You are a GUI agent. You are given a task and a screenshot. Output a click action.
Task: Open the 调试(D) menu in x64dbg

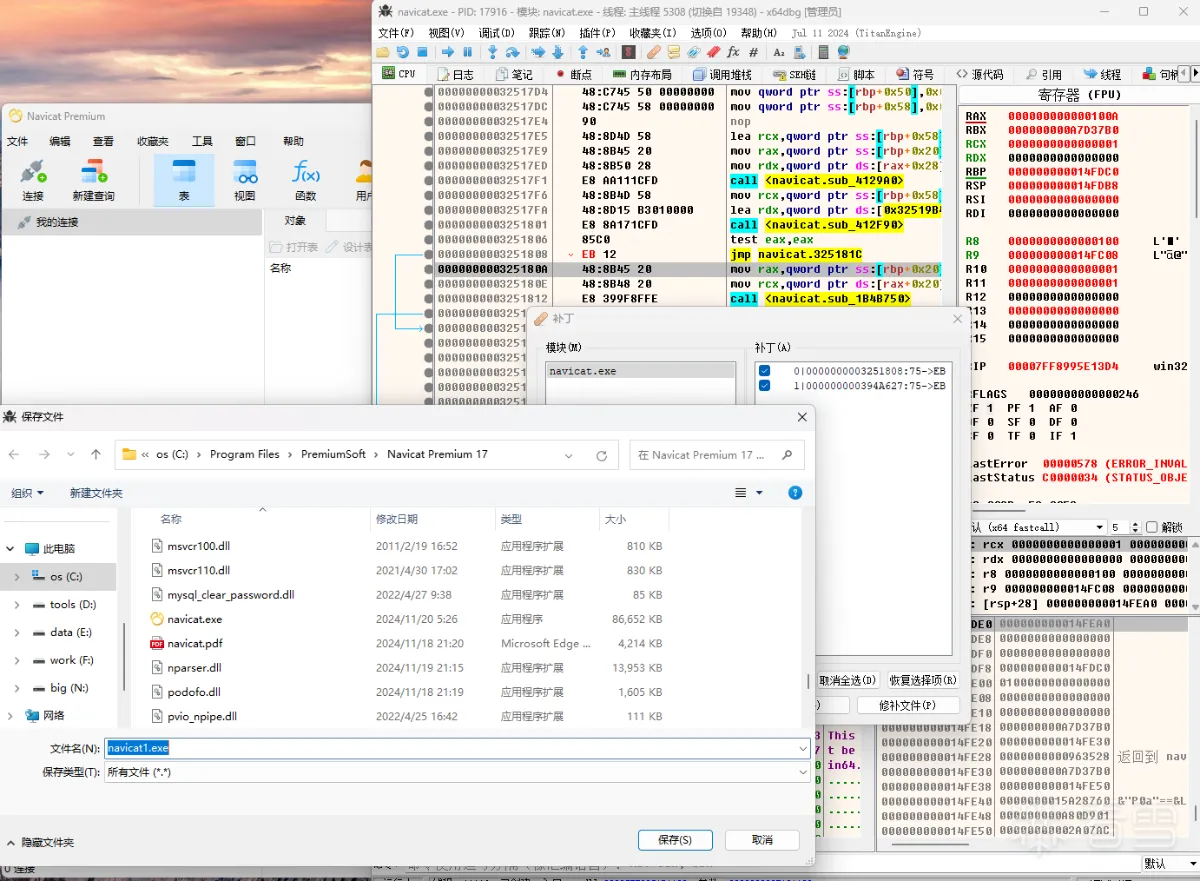pyautogui.click(x=496, y=33)
